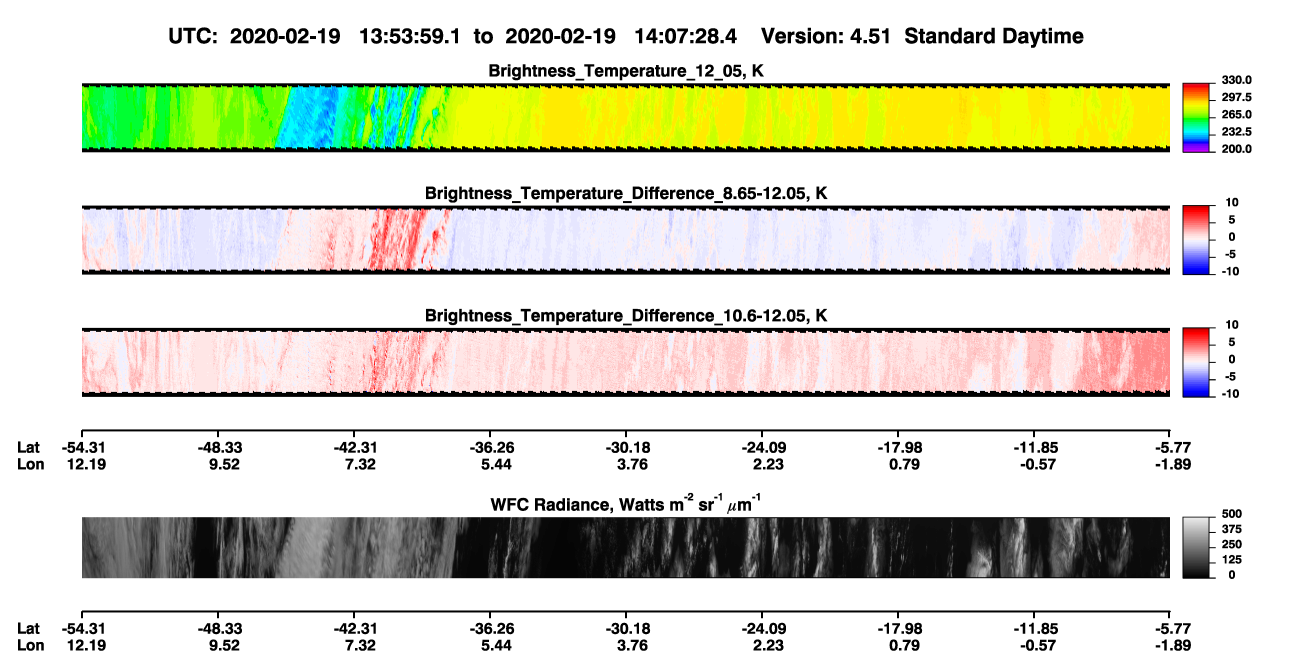Click the WFC Radiance panel title
Image resolution: width=1300 pixels, height=667 pixels.
626,504
